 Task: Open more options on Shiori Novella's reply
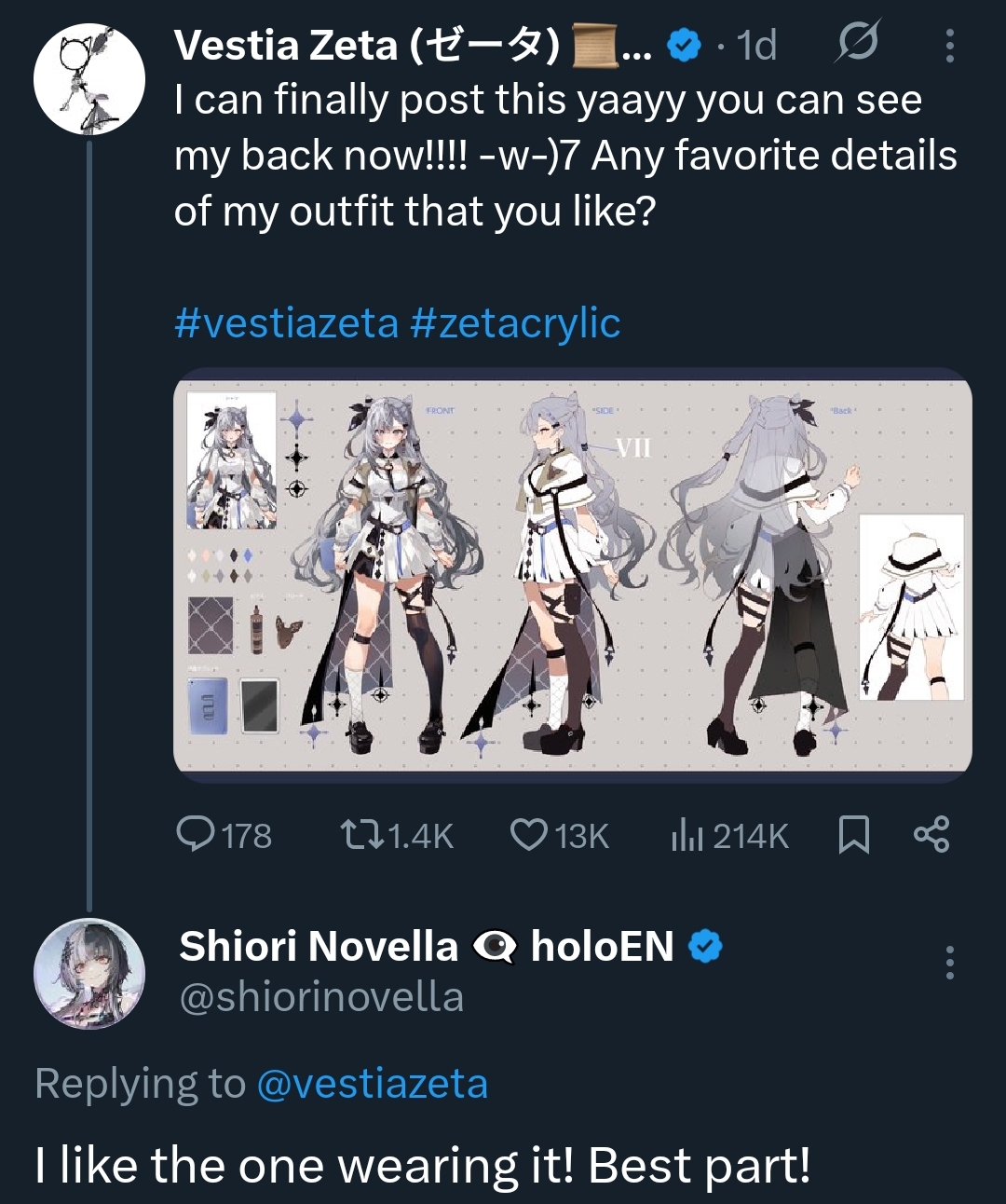[x=949, y=962]
